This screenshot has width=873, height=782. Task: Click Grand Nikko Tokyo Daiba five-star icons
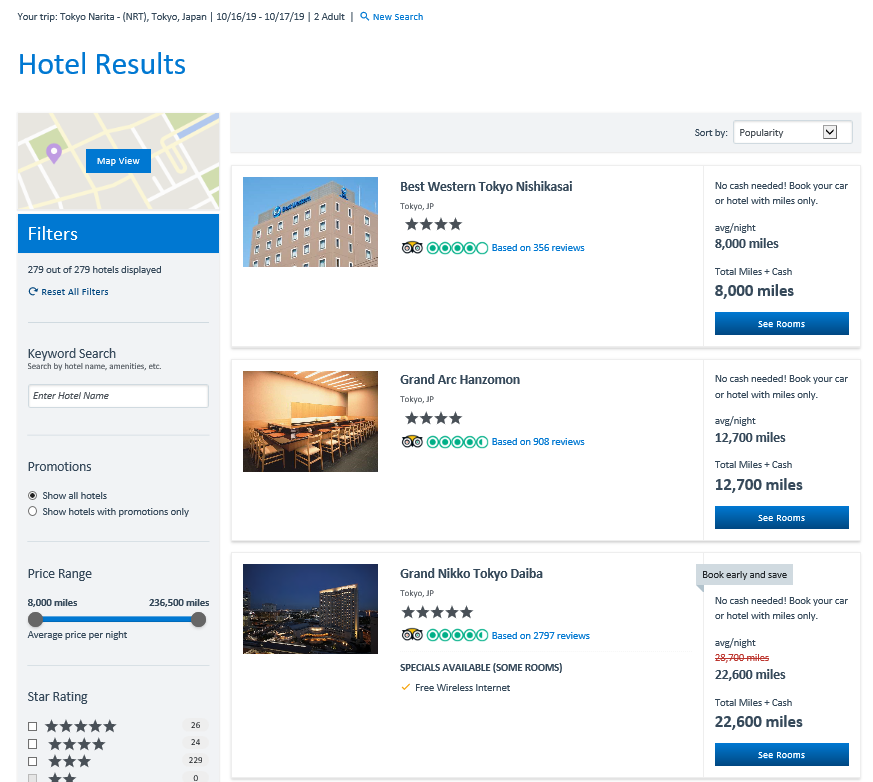437,612
